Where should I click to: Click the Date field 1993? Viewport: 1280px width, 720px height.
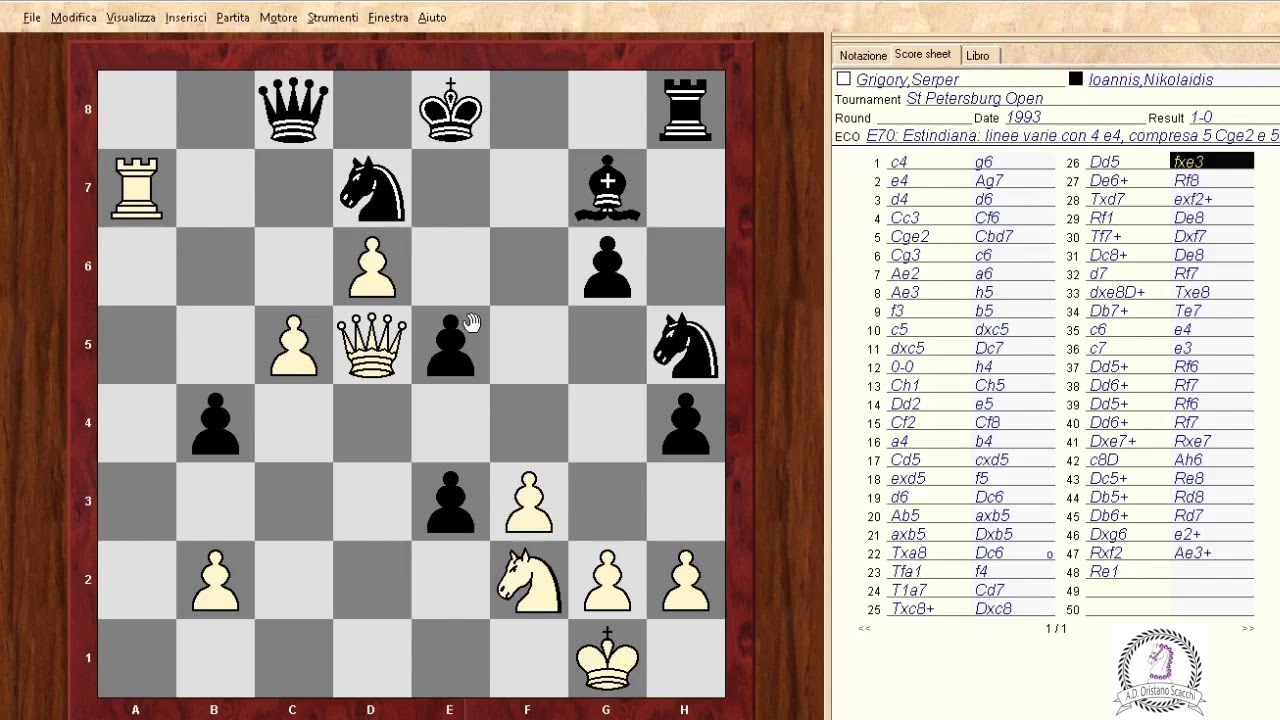click(x=1023, y=117)
